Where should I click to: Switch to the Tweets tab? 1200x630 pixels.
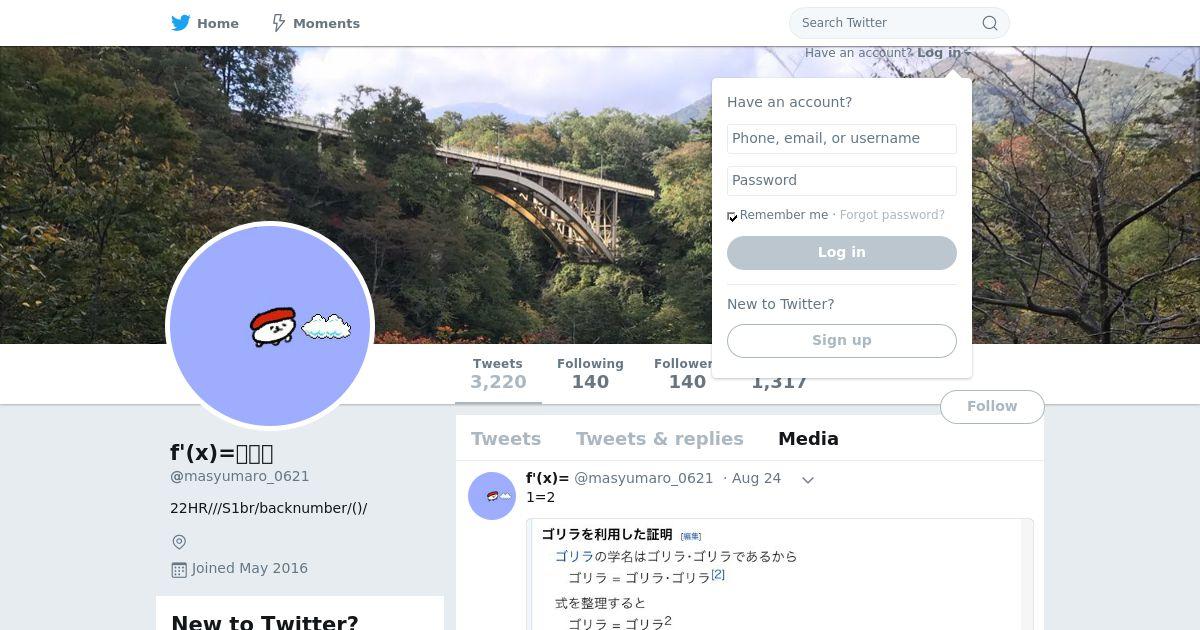point(506,439)
